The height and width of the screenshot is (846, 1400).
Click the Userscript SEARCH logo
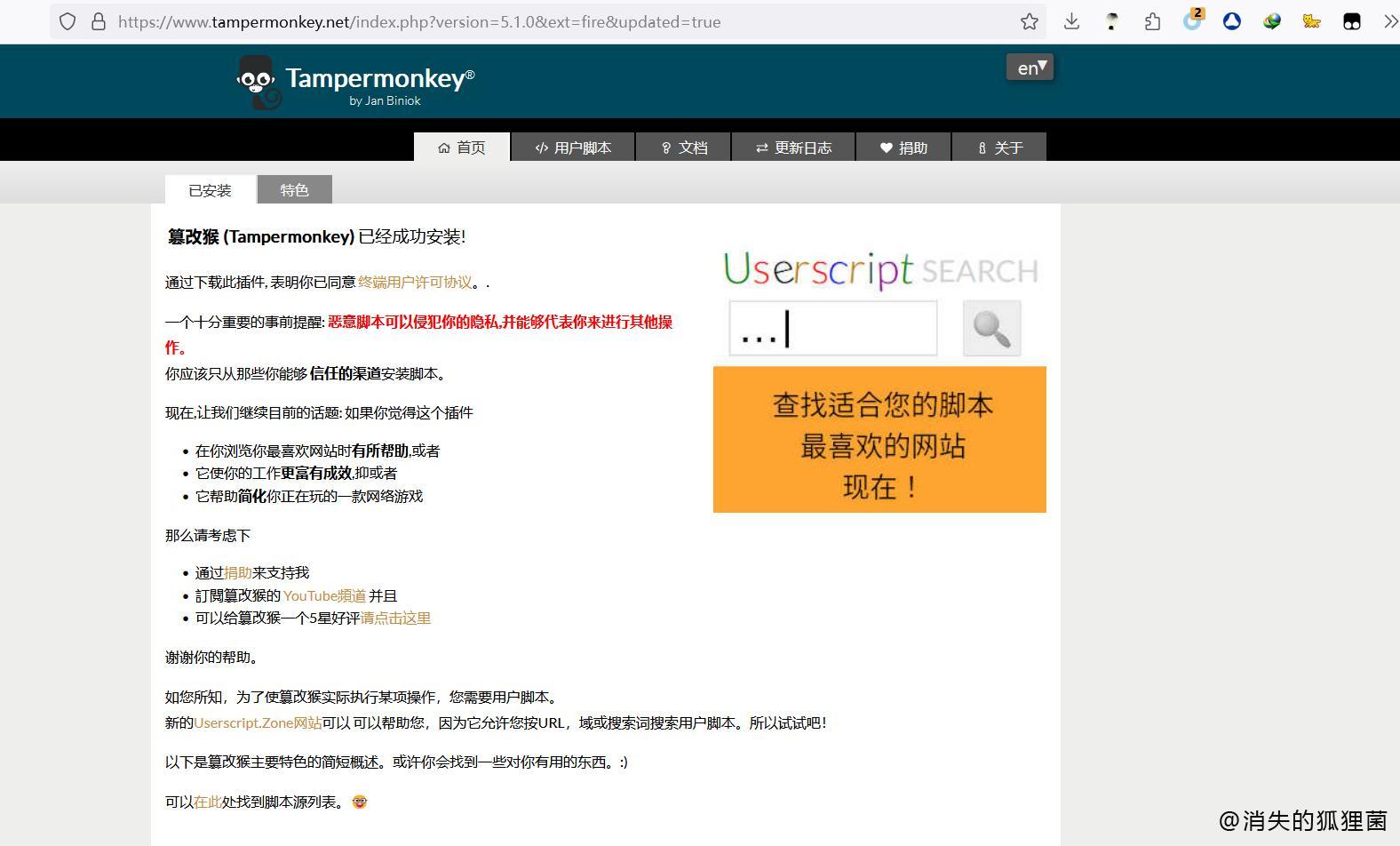(x=880, y=269)
